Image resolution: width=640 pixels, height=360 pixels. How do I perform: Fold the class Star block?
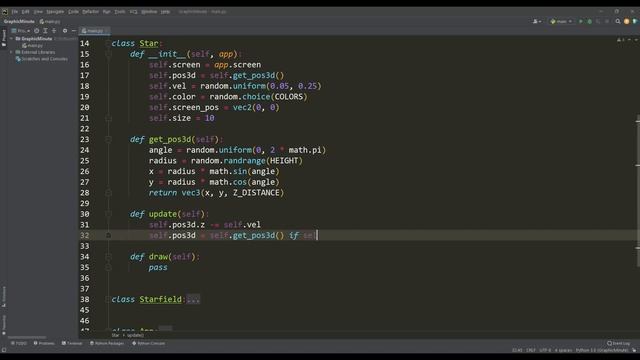pyautogui.click(x=108, y=43)
